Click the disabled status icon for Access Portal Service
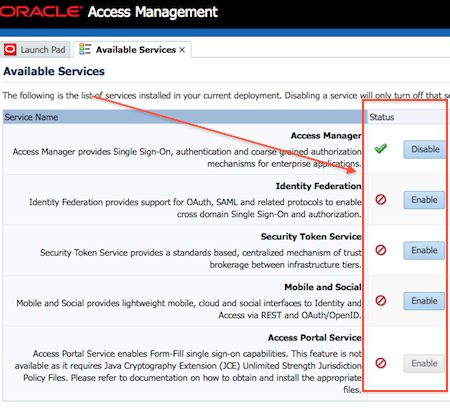This screenshot has width=450, height=417. pyautogui.click(x=381, y=363)
